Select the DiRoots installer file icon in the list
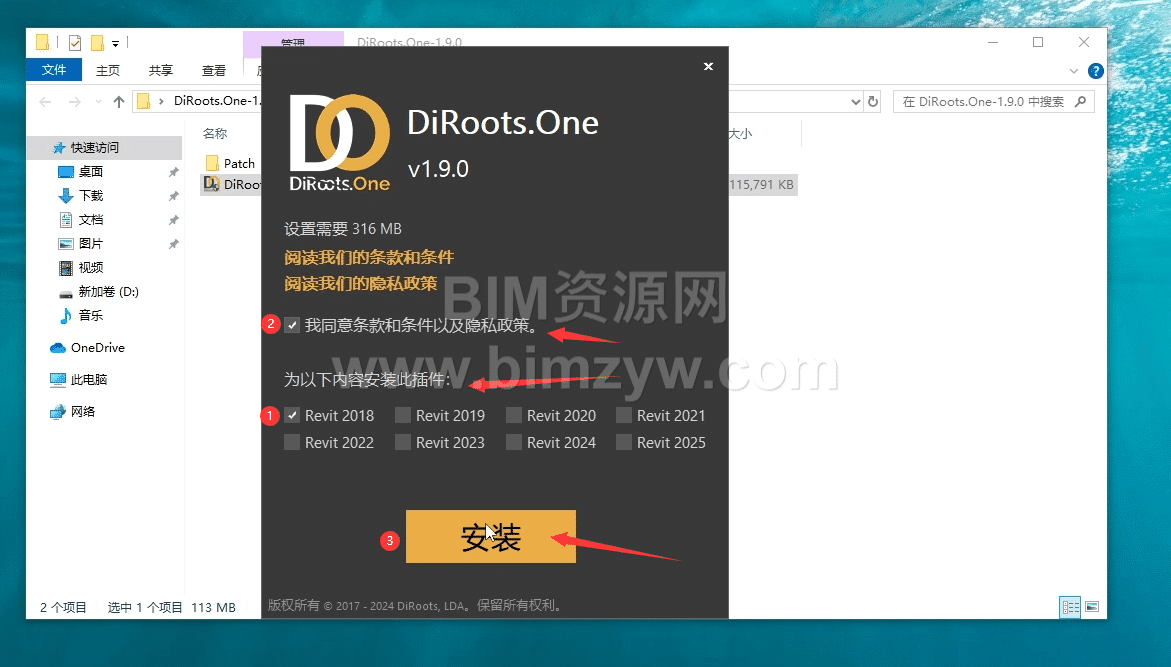 click(212, 184)
